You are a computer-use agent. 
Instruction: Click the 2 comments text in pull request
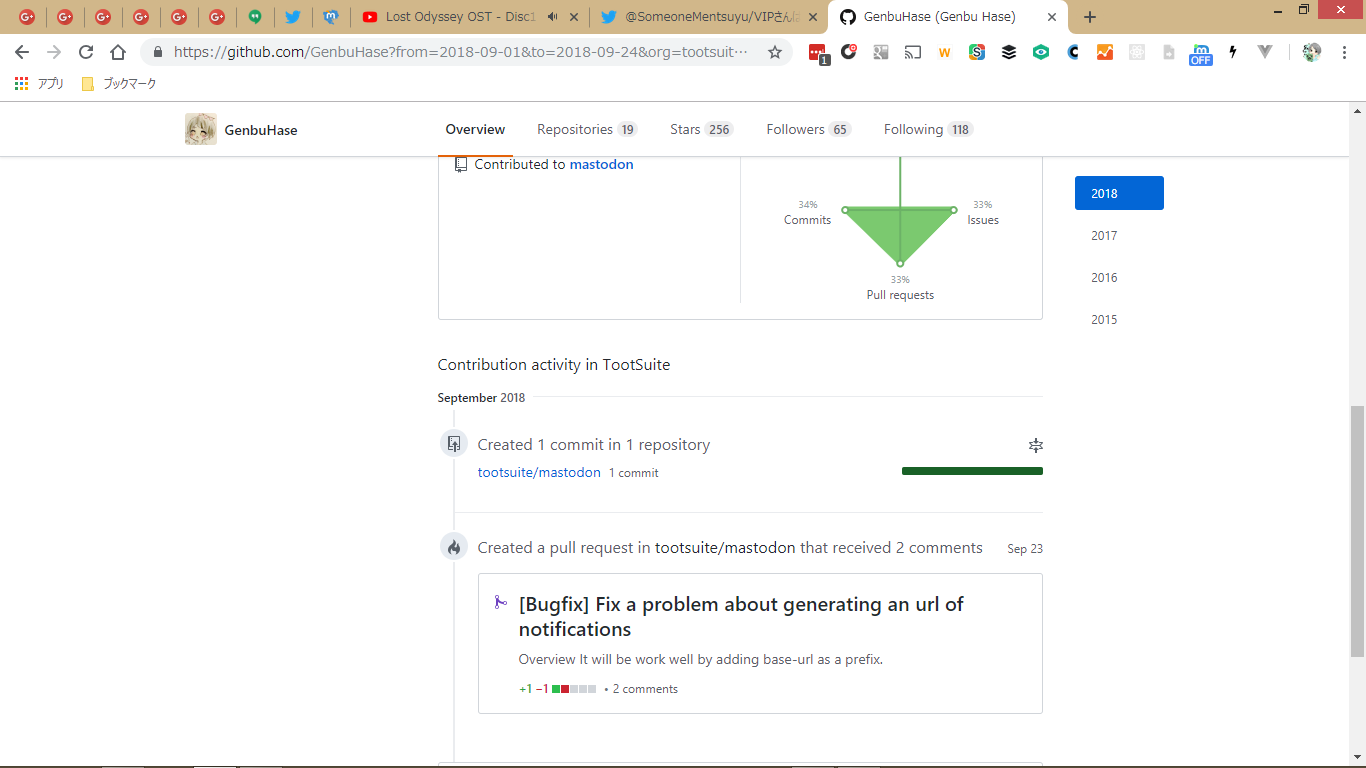(x=645, y=689)
